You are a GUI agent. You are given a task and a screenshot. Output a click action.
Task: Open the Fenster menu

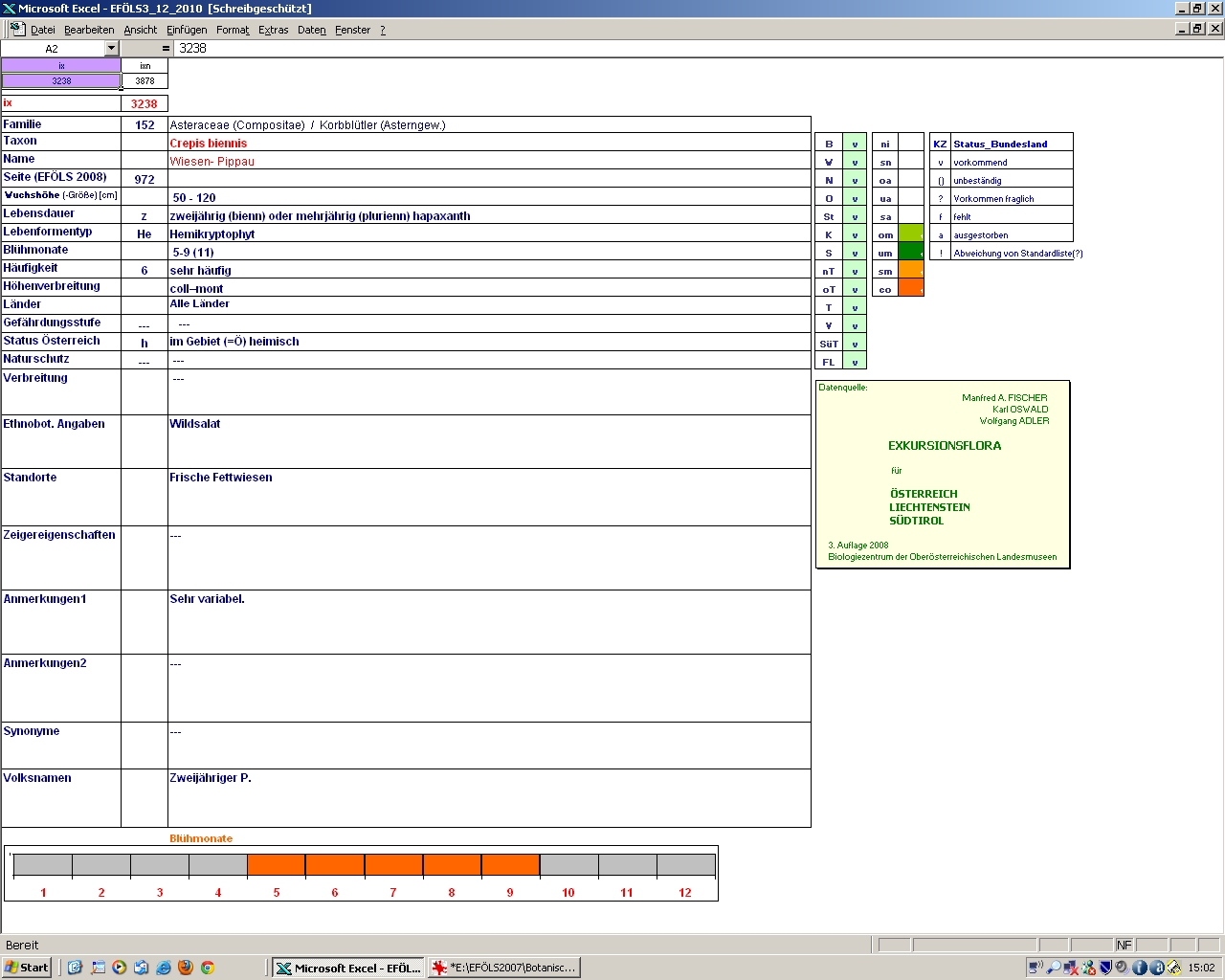pyautogui.click(x=353, y=30)
